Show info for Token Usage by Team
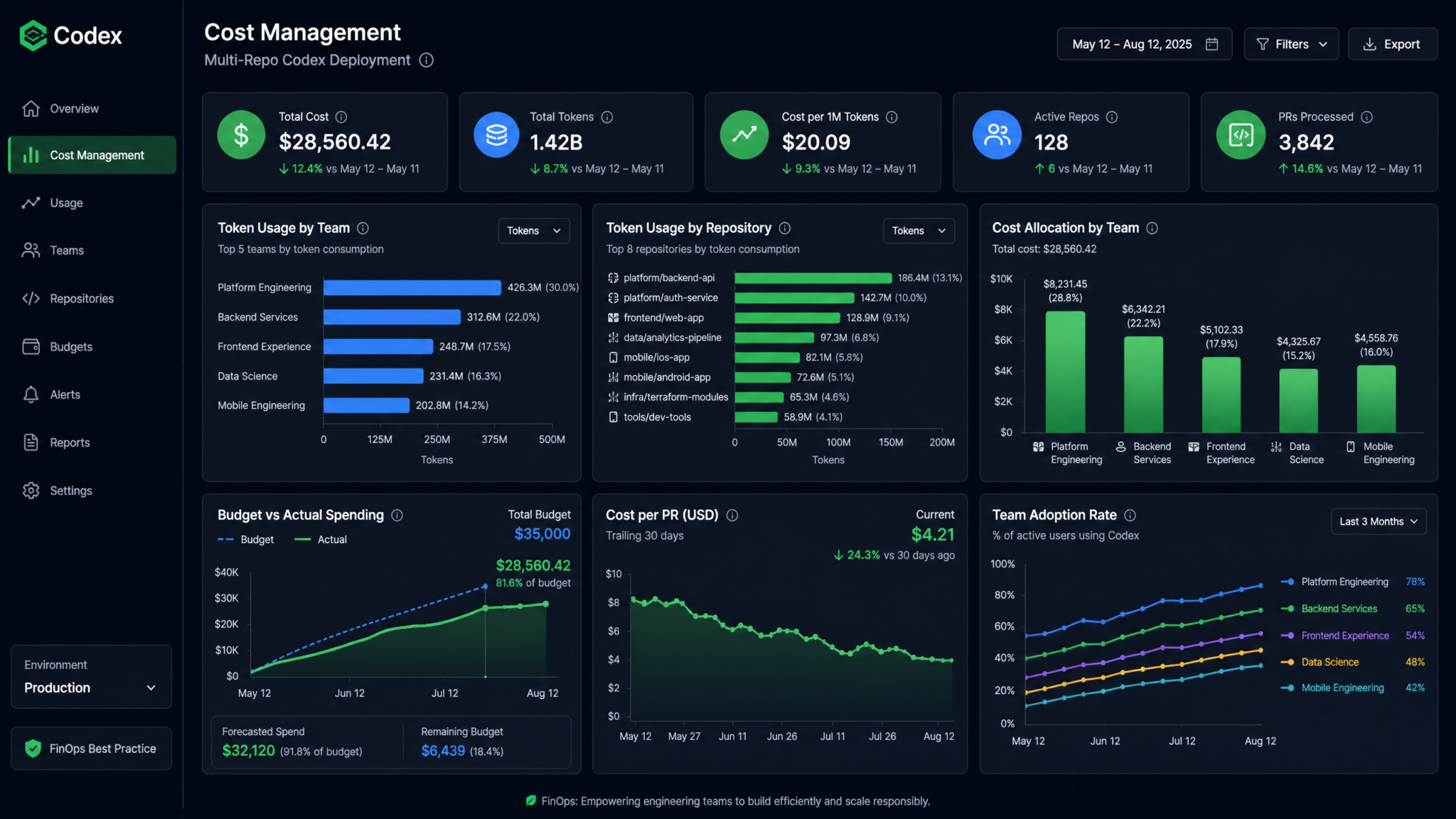Image resolution: width=1456 pixels, height=819 pixels. (x=363, y=228)
